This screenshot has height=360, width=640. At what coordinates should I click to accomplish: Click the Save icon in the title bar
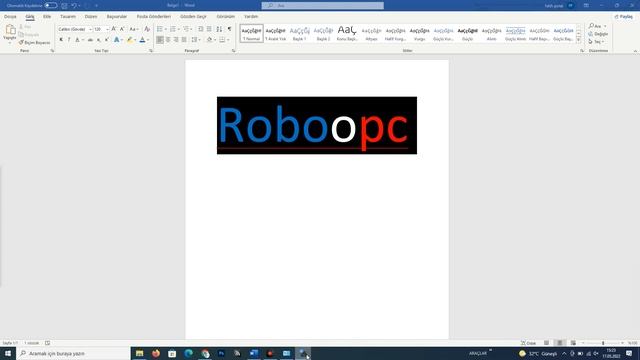tap(64, 6)
